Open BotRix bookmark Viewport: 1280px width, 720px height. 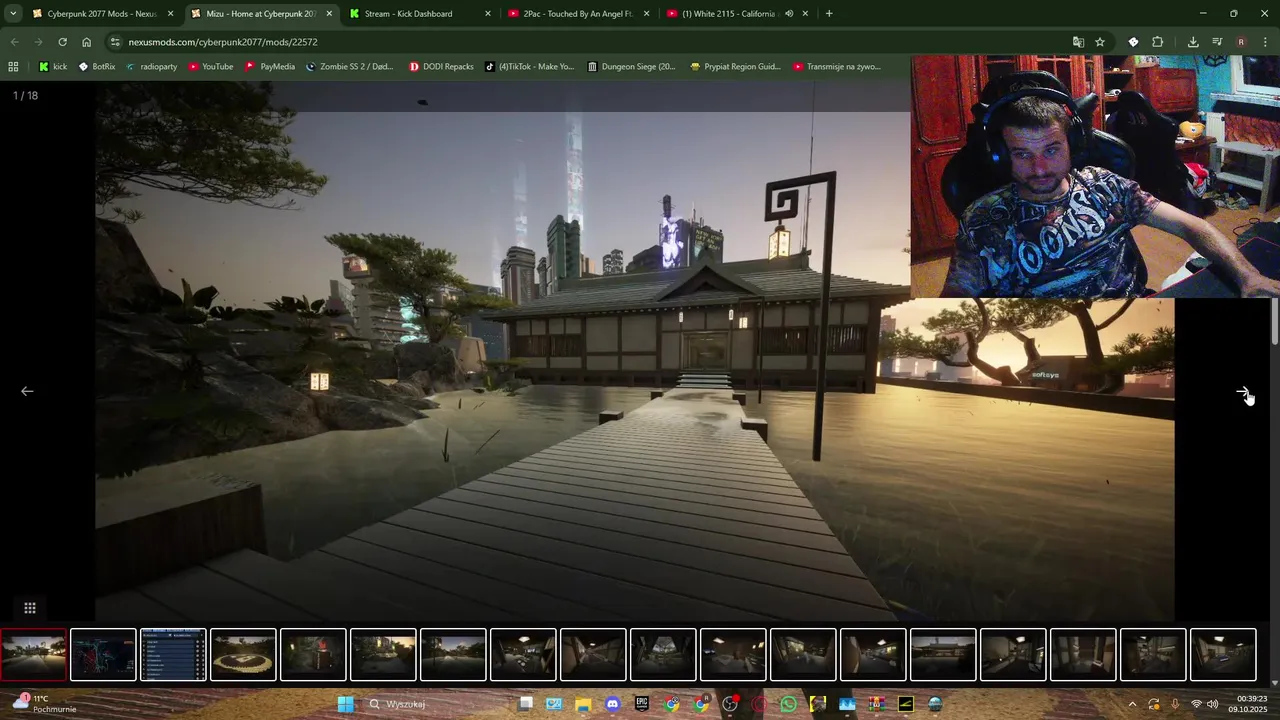[x=97, y=67]
